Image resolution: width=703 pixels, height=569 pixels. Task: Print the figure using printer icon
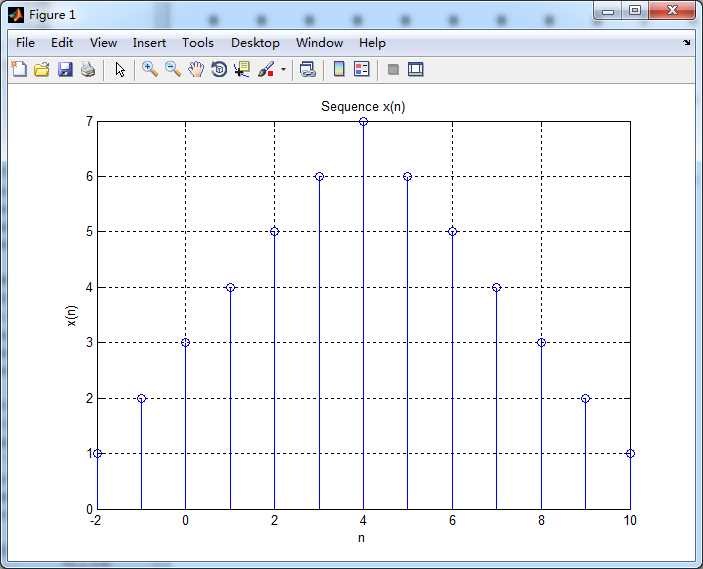click(88, 69)
